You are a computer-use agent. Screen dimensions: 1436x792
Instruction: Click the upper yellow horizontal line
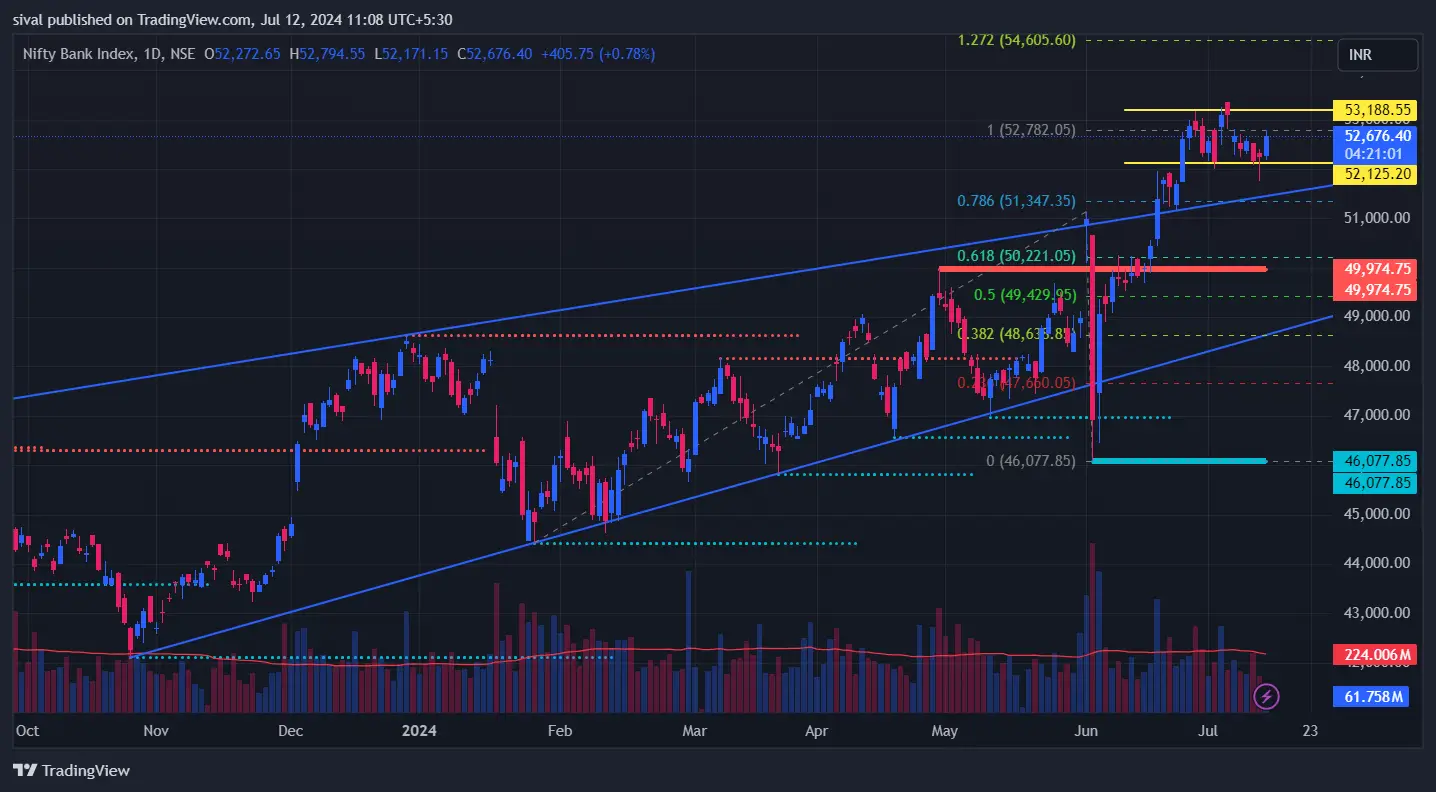tap(1228, 109)
